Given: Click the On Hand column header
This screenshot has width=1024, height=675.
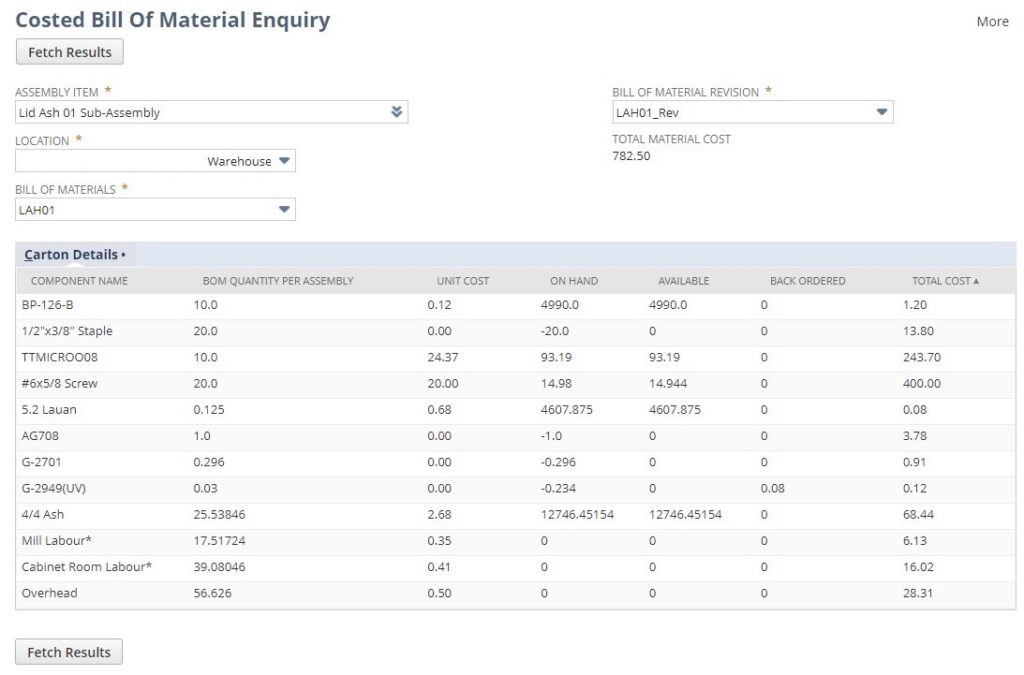Looking at the screenshot, I should point(572,281).
